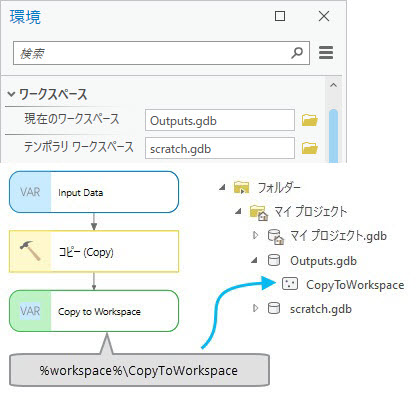The width and height of the screenshot is (417, 399).
Task: Select the Copy to Workspace output element
Action: point(94,311)
